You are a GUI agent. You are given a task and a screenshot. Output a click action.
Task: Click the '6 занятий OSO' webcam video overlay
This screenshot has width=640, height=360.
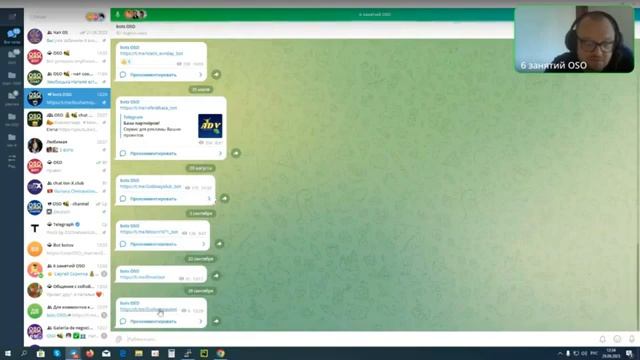pos(574,40)
